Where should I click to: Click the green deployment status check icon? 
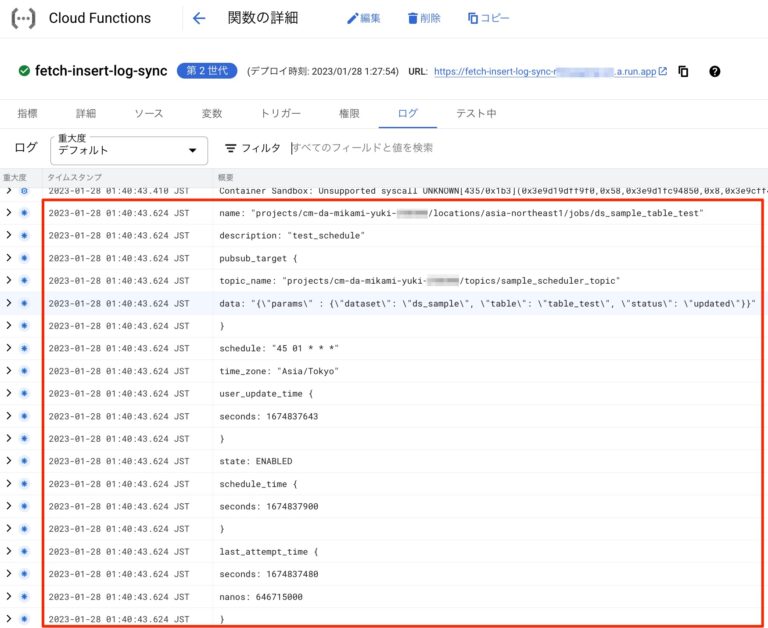point(24,71)
